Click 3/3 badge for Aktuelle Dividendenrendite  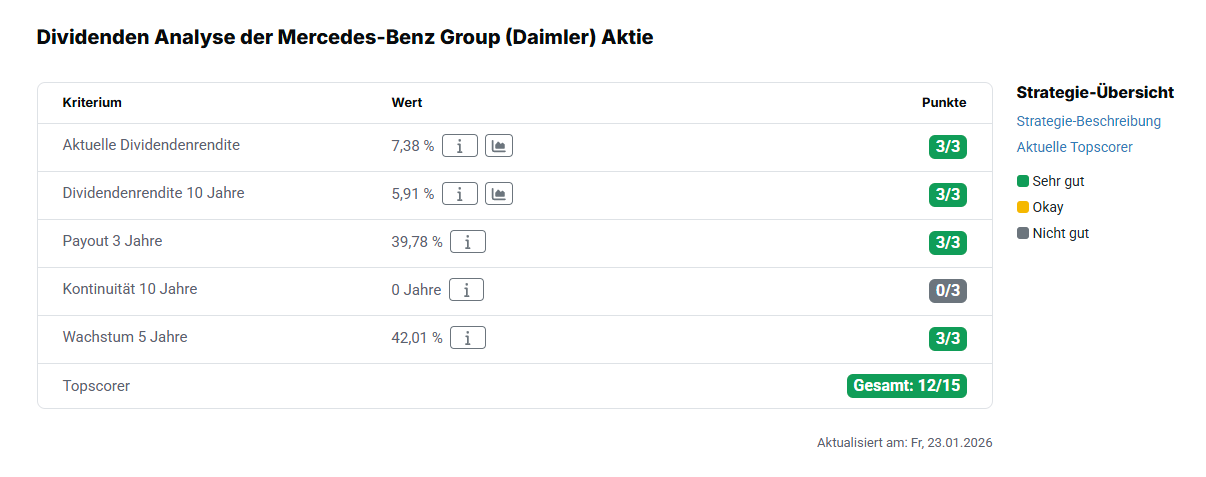pos(947,147)
